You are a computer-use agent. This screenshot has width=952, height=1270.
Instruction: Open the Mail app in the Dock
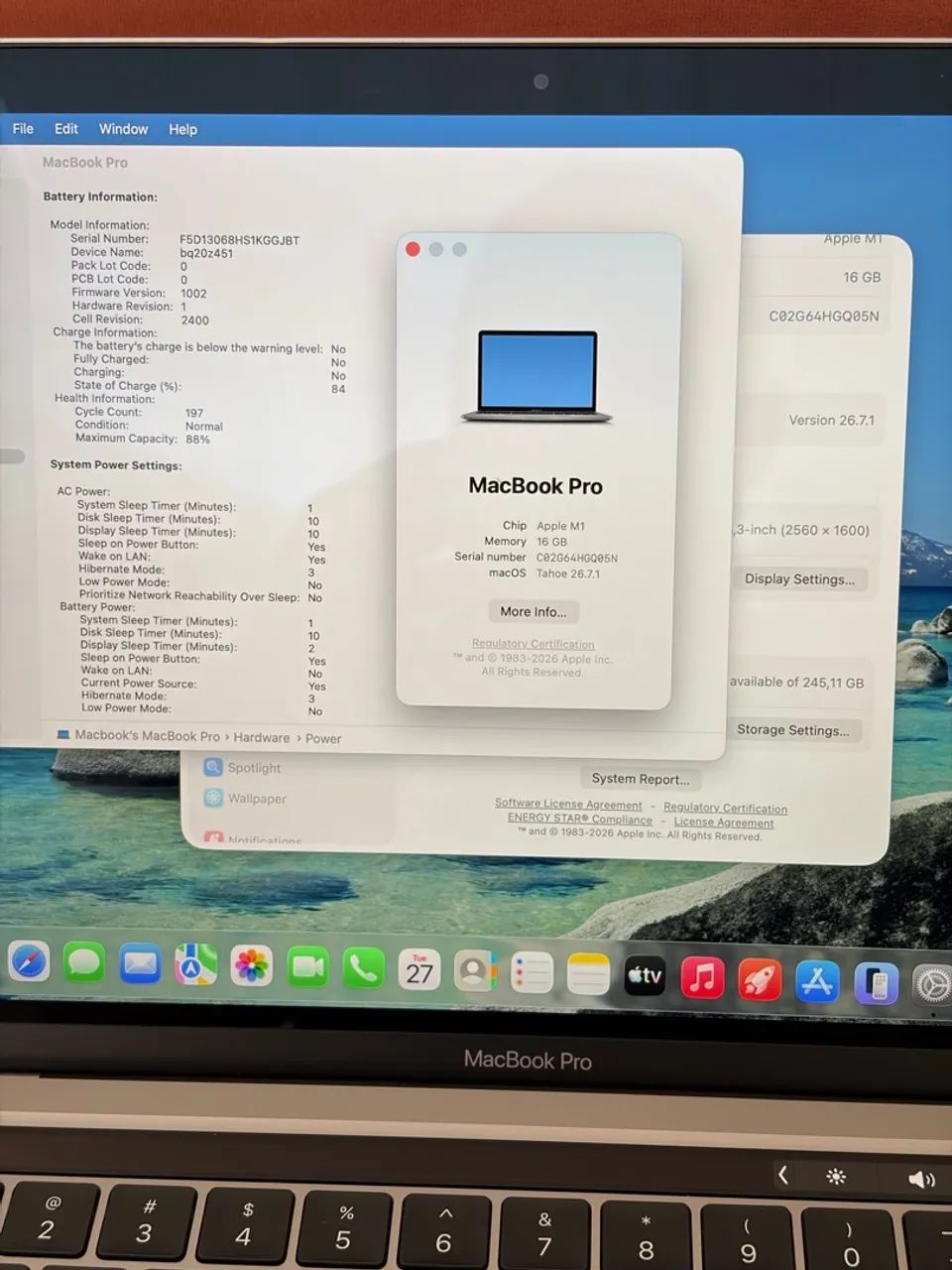click(140, 963)
